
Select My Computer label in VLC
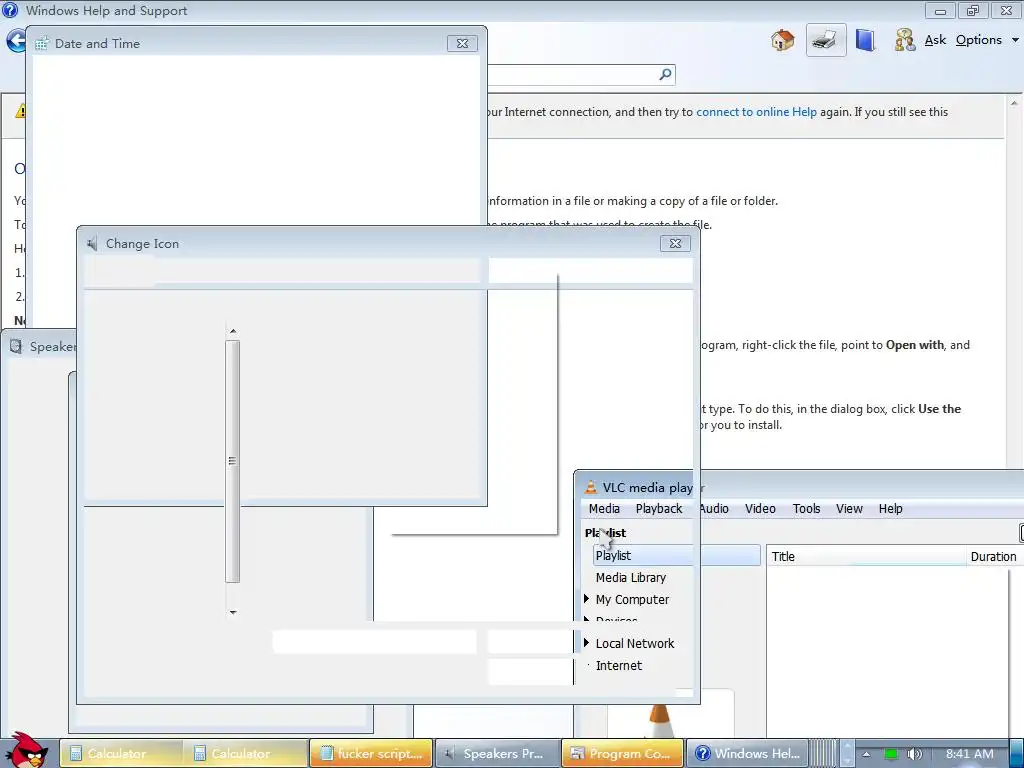[632, 600]
